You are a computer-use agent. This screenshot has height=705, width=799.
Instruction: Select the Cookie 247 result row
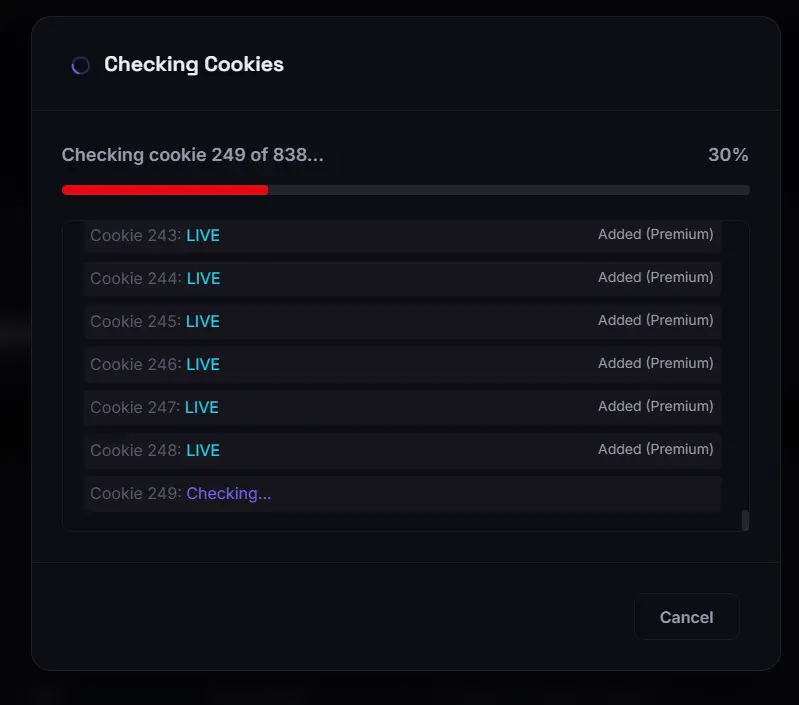403,407
